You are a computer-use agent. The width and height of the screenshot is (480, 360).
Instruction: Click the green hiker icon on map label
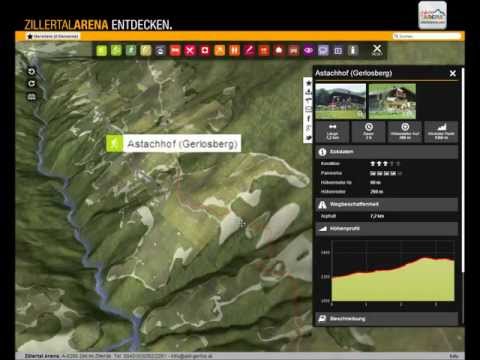pyautogui.click(x=115, y=144)
